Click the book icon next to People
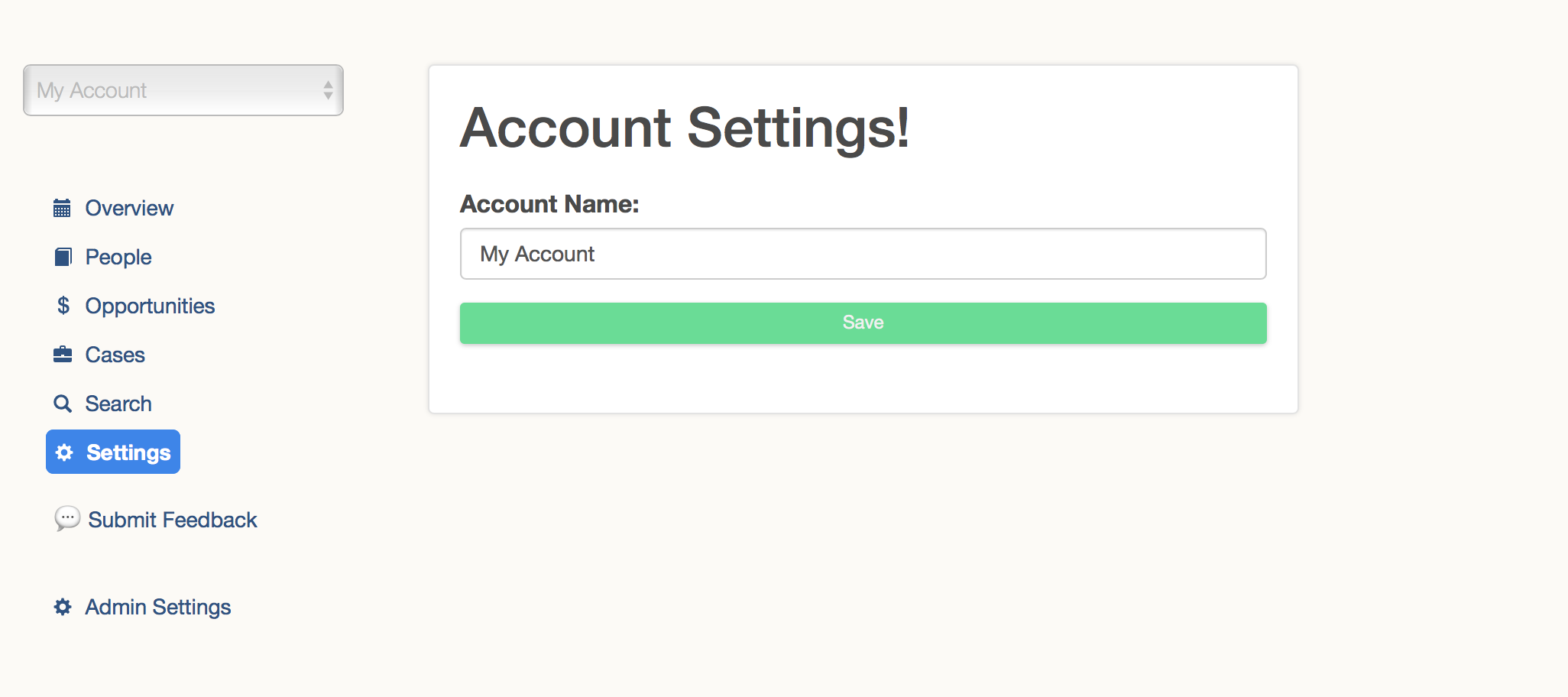 tap(63, 256)
